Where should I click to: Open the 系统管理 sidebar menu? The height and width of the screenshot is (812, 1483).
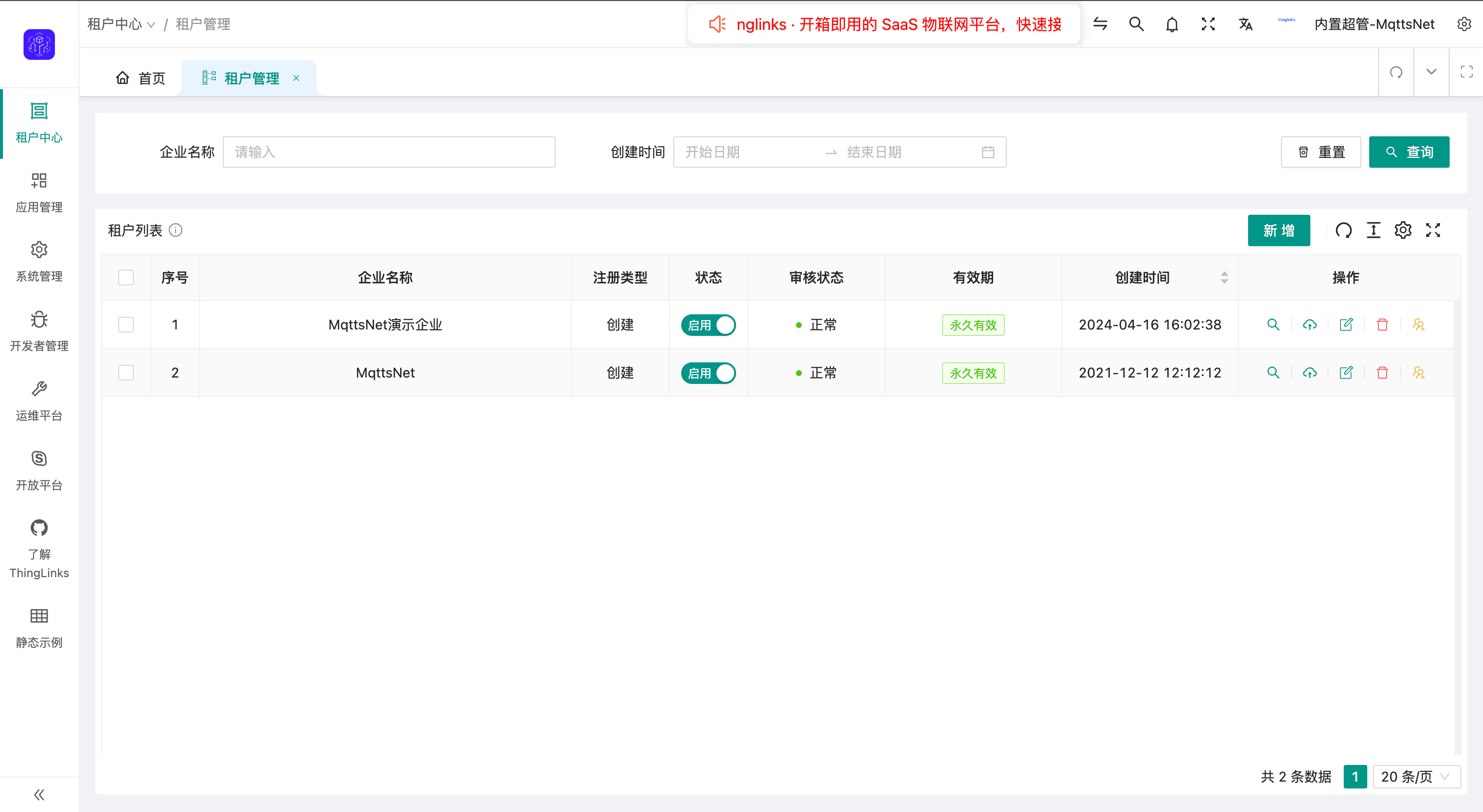[x=39, y=262]
